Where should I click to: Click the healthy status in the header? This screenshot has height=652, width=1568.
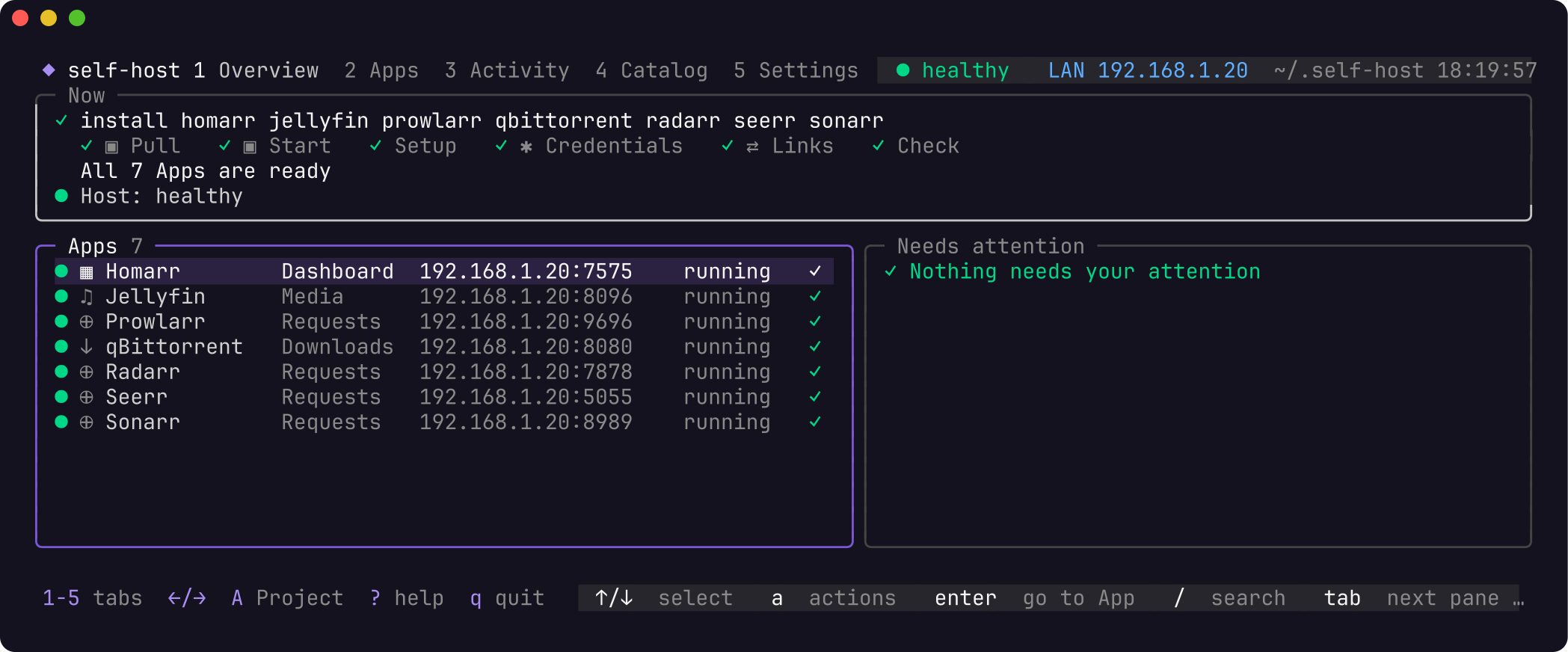click(965, 70)
